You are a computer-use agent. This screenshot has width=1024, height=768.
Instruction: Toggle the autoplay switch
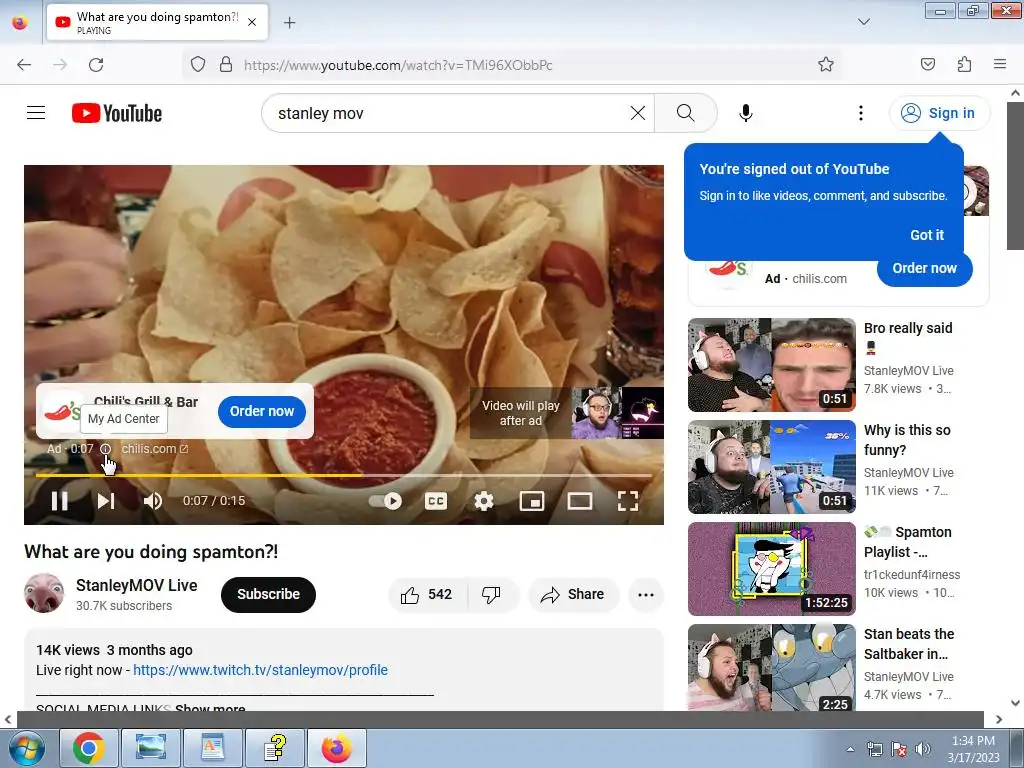pyautogui.click(x=385, y=501)
